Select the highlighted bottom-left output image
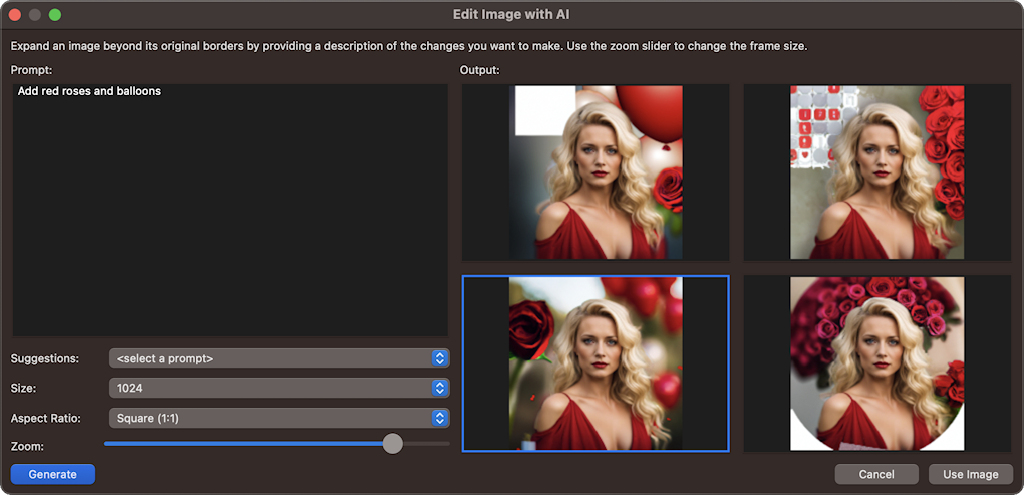1024x495 pixels. click(596, 364)
